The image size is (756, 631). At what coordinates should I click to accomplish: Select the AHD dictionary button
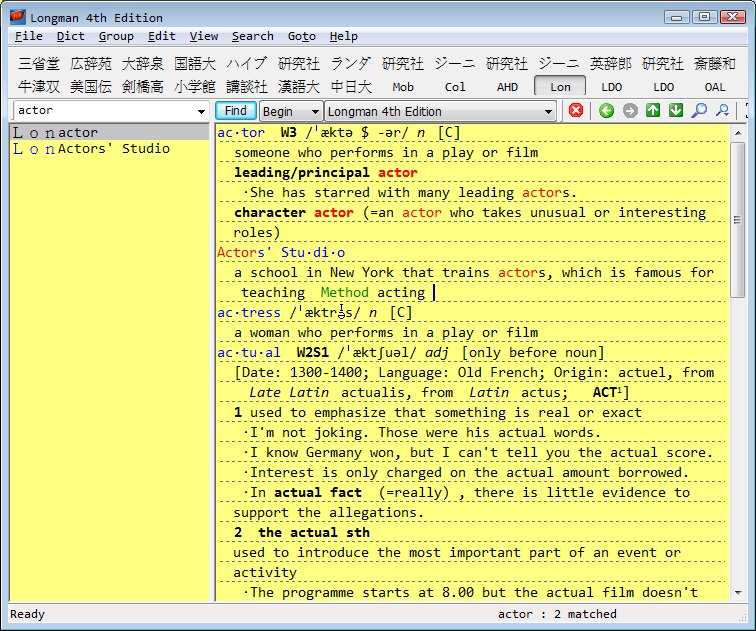coord(507,87)
